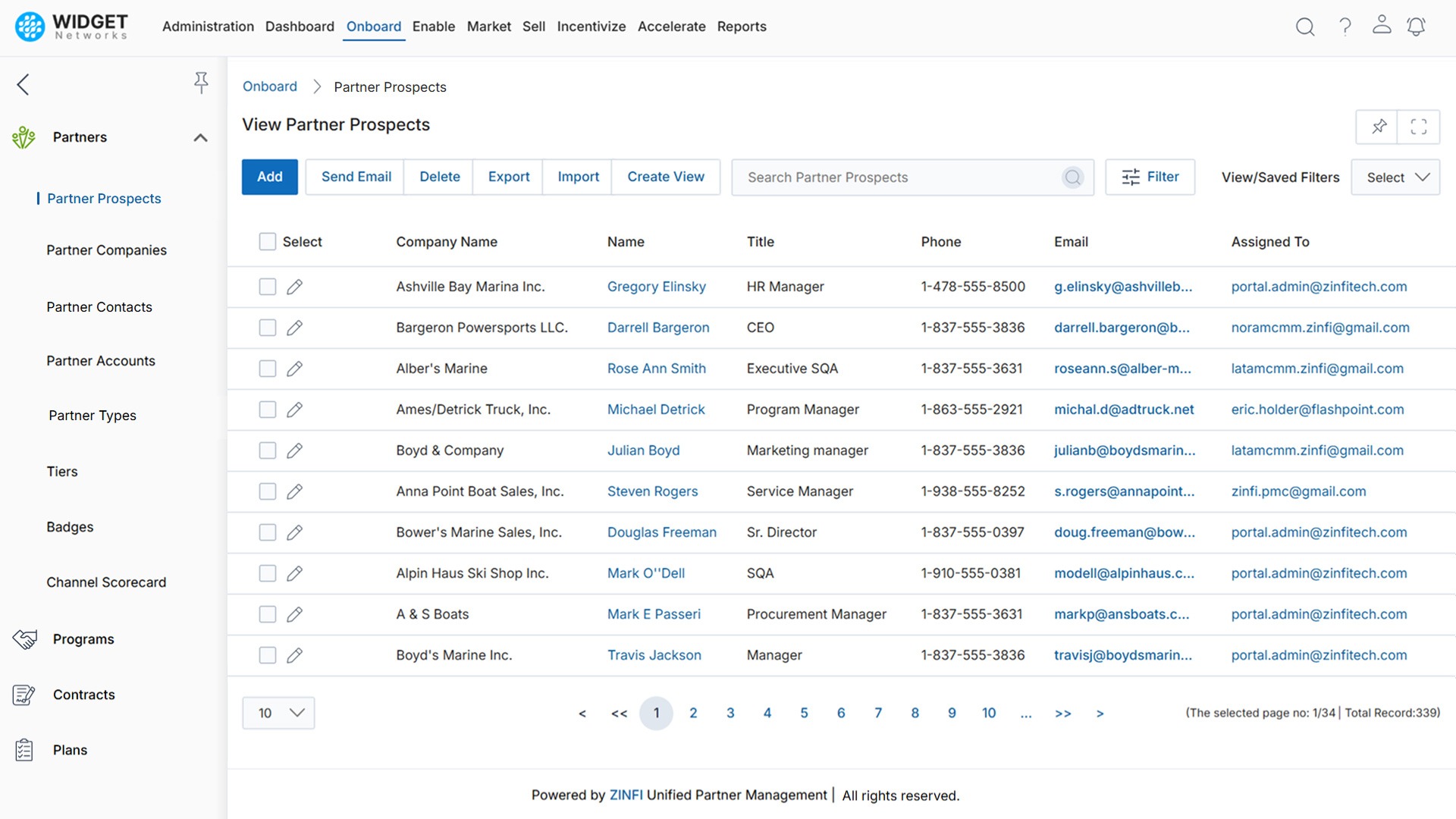
Task: Open the View/Saved Filters Select dropdown
Action: pyautogui.click(x=1395, y=177)
